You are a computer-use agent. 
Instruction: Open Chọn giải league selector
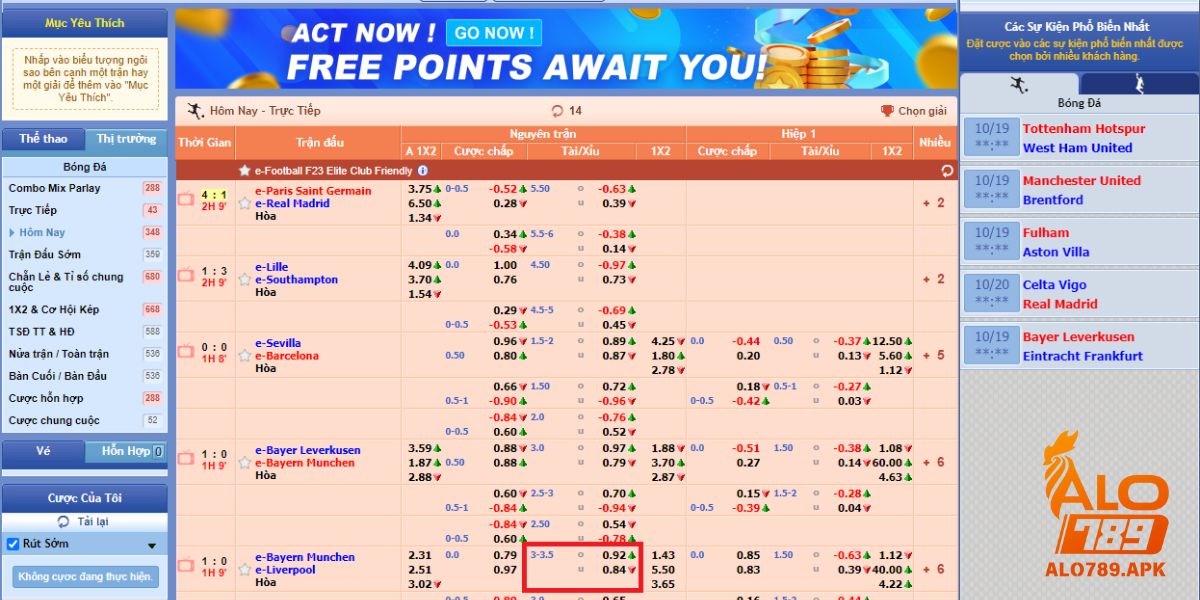pos(912,111)
